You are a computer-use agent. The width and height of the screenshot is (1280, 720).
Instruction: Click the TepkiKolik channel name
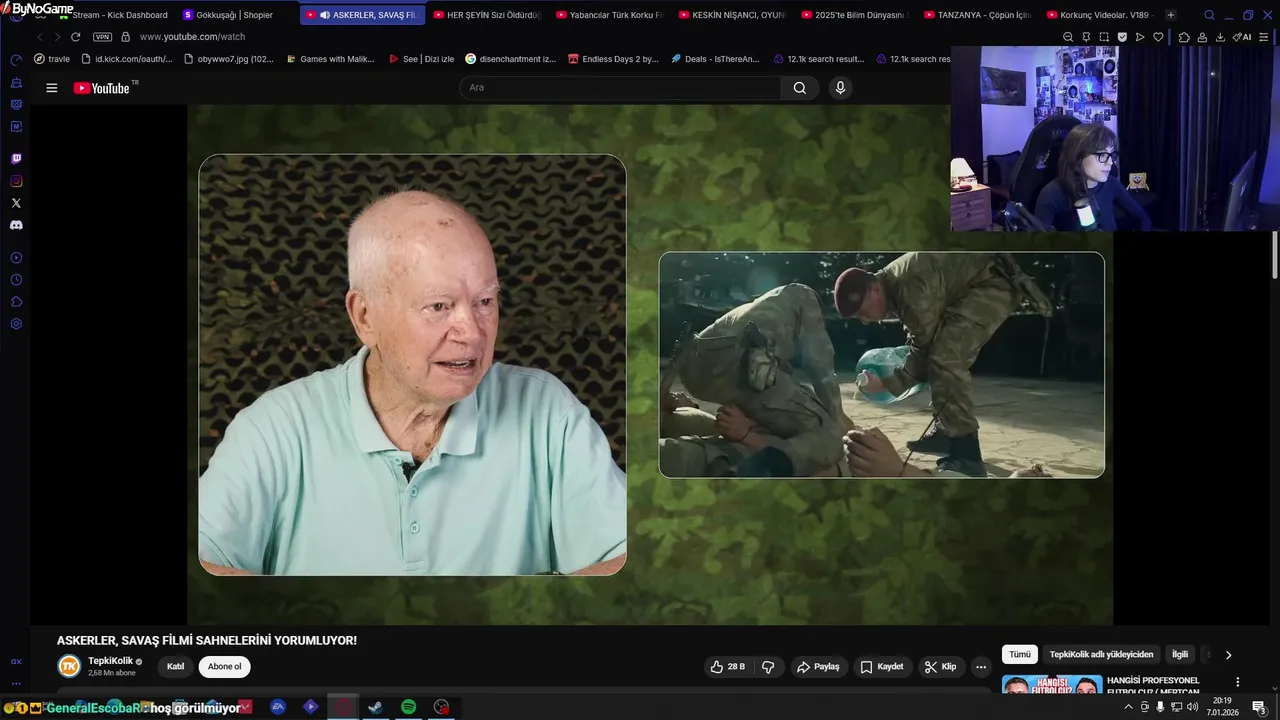tap(110, 661)
